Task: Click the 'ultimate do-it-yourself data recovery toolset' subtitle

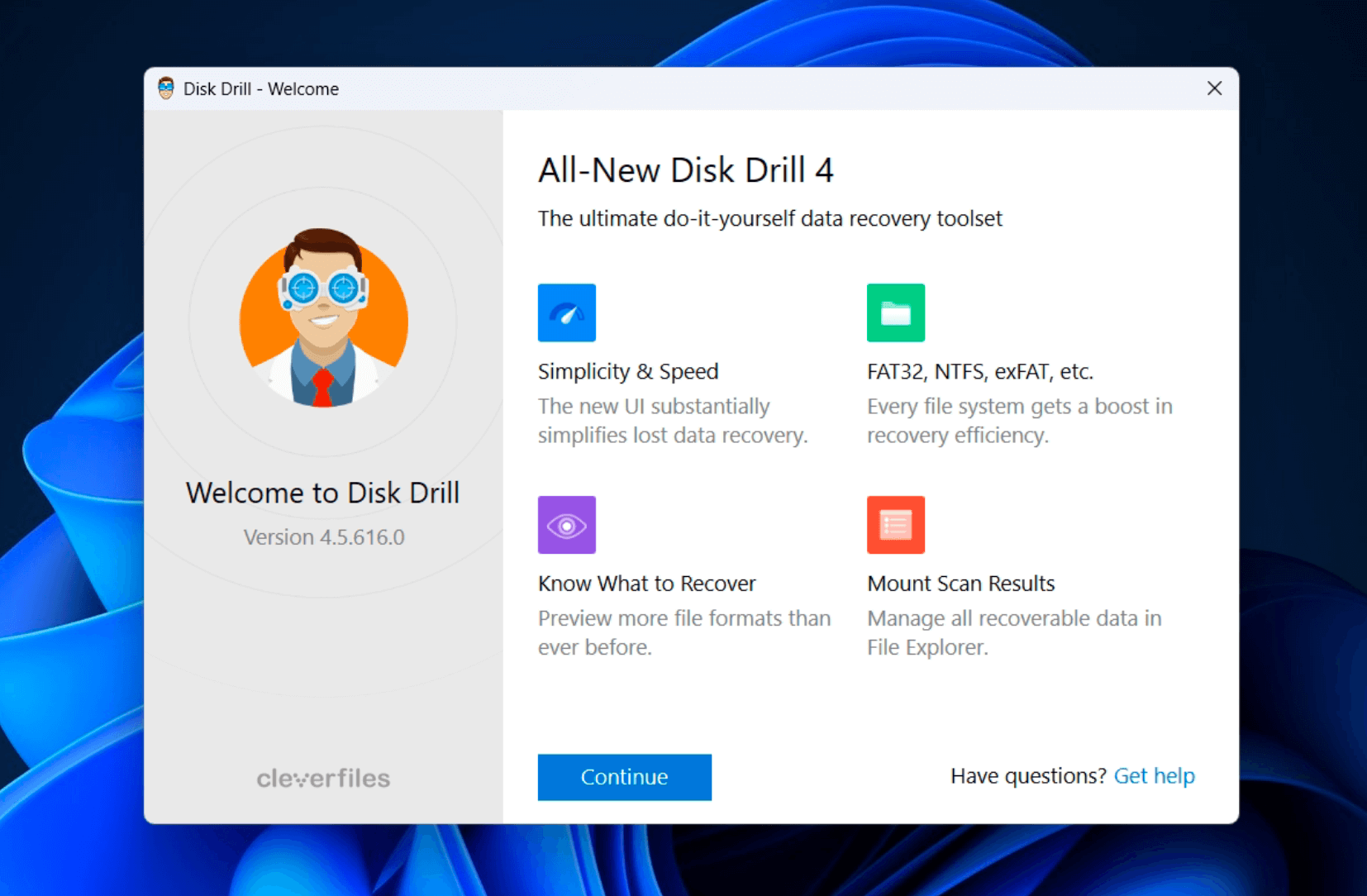Action: click(770, 219)
